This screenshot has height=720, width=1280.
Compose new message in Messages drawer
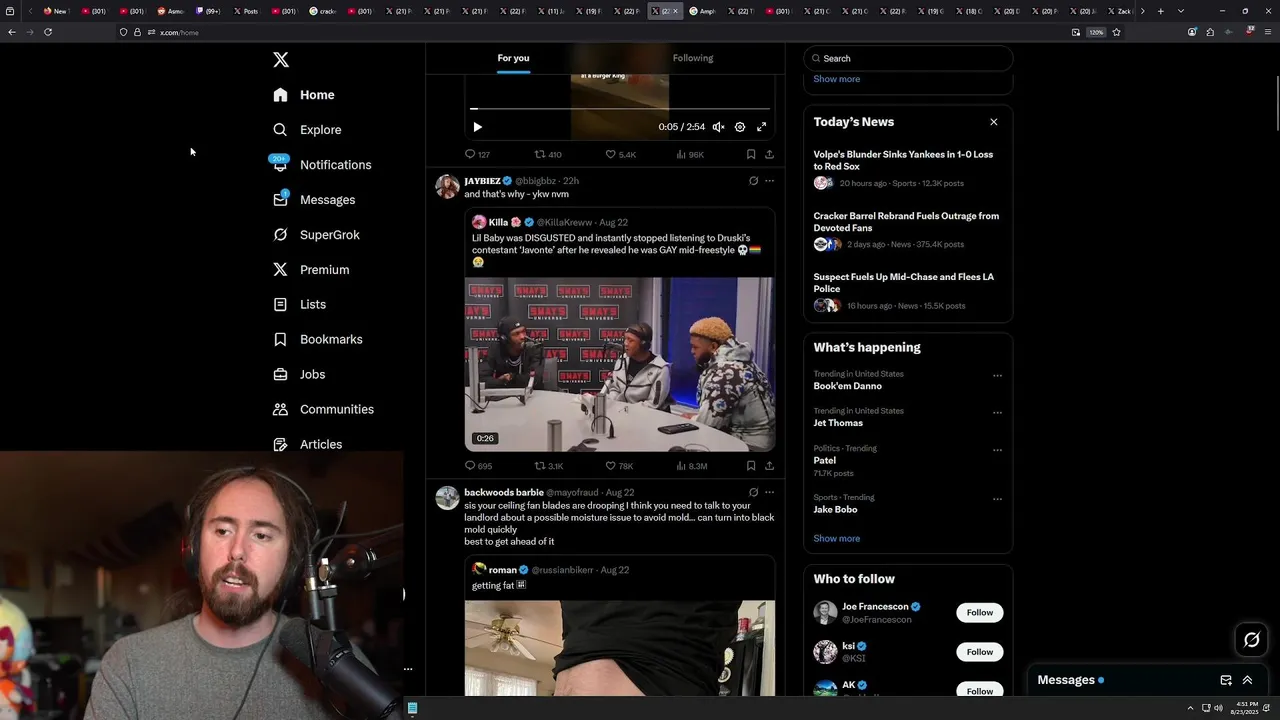click(1226, 680)
